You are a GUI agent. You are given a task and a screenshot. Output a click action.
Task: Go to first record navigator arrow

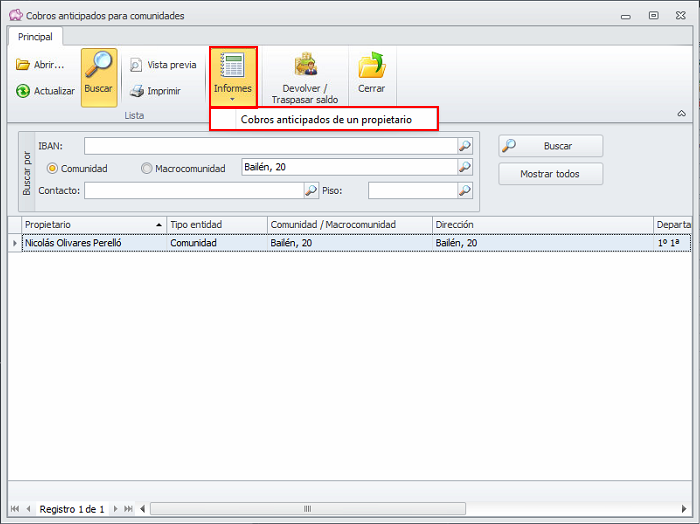[x=15, y=508]
